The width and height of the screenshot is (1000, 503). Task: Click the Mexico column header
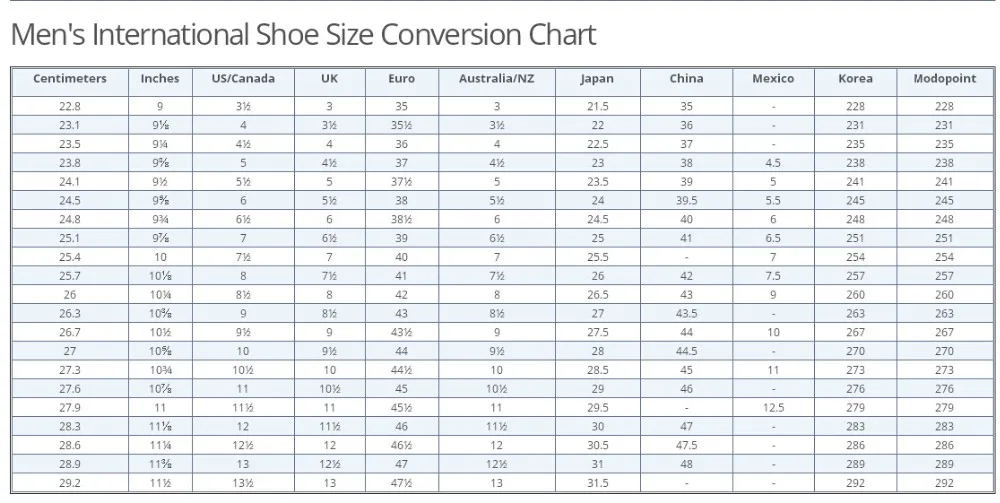773,79
